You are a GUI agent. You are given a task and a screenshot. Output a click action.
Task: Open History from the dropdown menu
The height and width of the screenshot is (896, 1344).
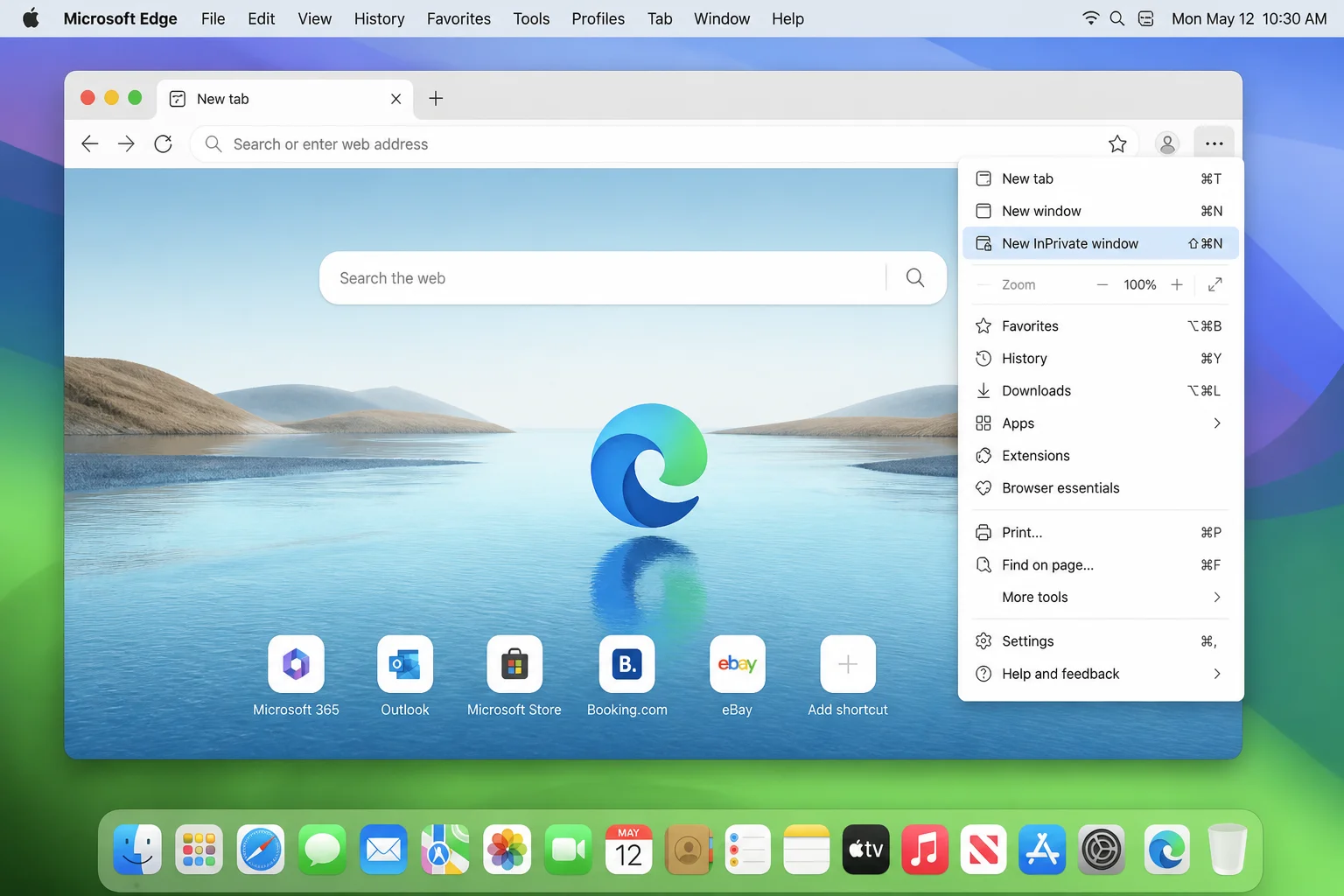tap(1101, 359)
